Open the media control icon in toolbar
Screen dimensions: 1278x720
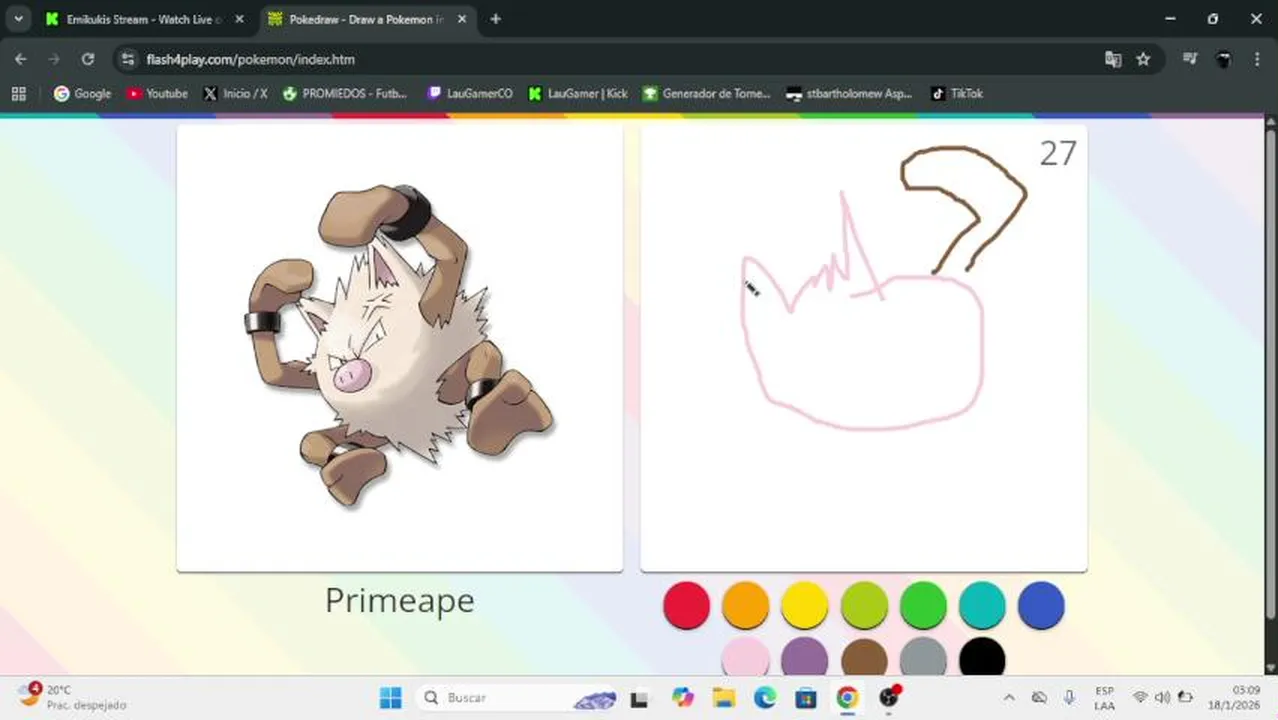(1190, 59)
